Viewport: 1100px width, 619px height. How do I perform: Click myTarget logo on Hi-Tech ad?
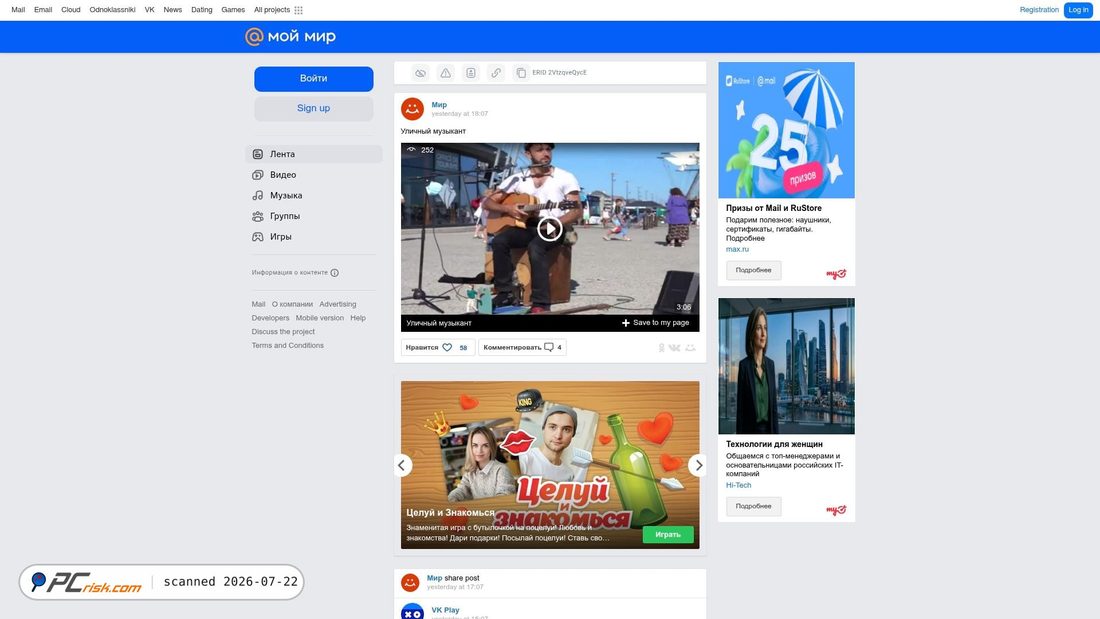836,510
